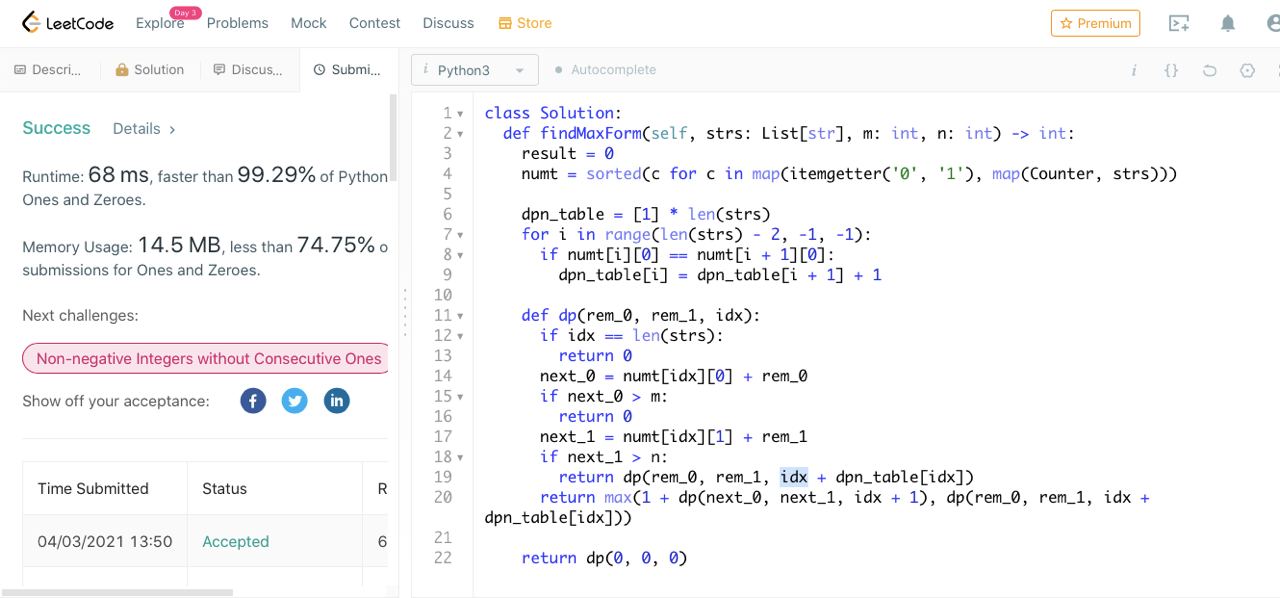Click the Success status text
The image size is (1280, 598).
(56, 128)
